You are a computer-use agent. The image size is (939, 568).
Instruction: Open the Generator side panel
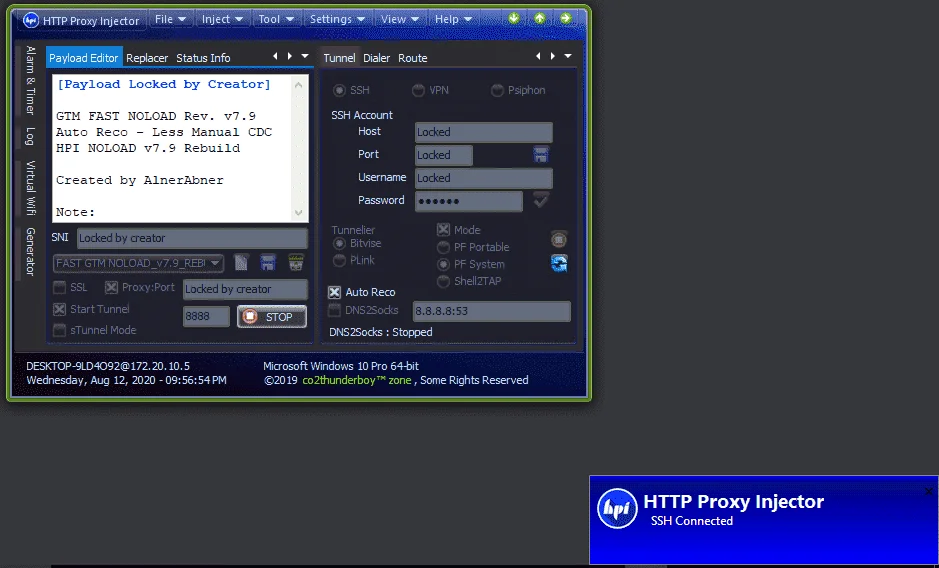coord(30,252)
